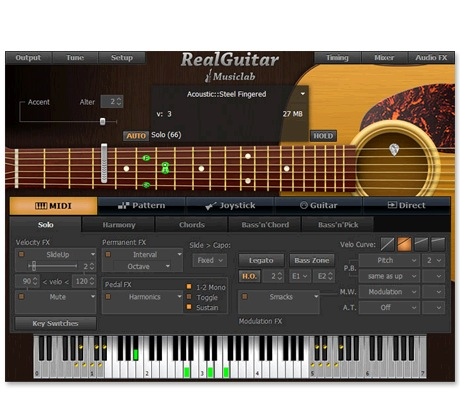Enable the Harmonics pedal FX checkbox
Screen dimensions: 460x416
pyautogui.click(x=108, y=296)
